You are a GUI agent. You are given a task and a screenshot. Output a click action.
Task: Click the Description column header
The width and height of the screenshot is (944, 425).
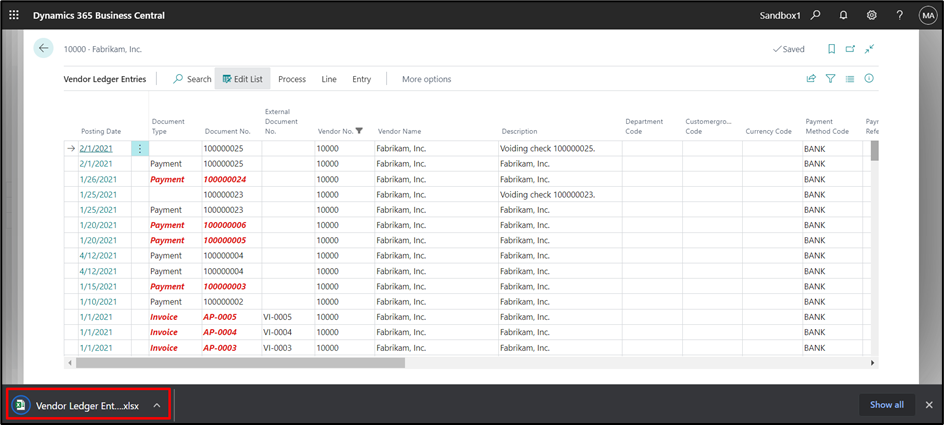point(518,131)
